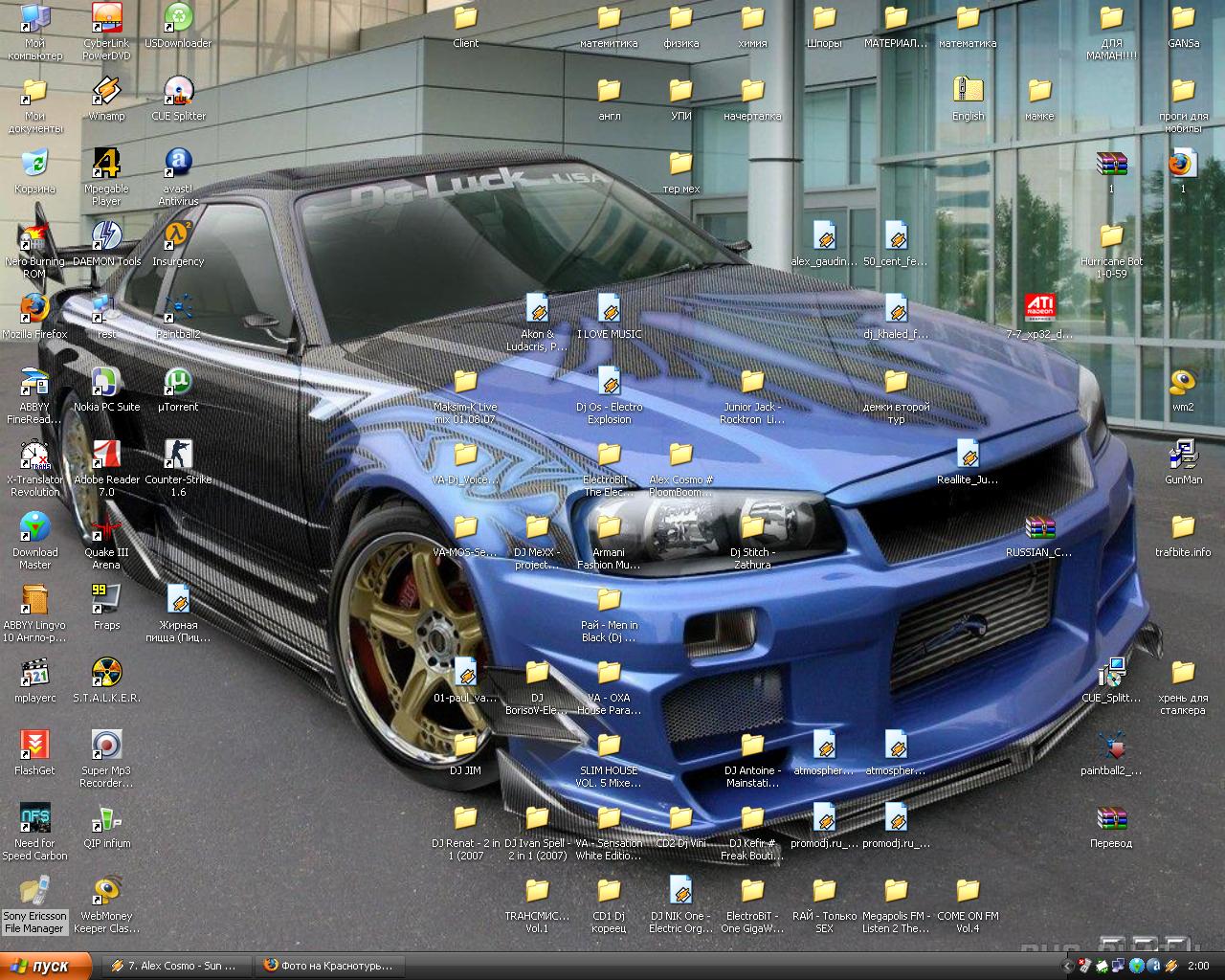1225x980 pixels.
Task: Click the system tray clock showing 2:00
Action: point(1197,966)
